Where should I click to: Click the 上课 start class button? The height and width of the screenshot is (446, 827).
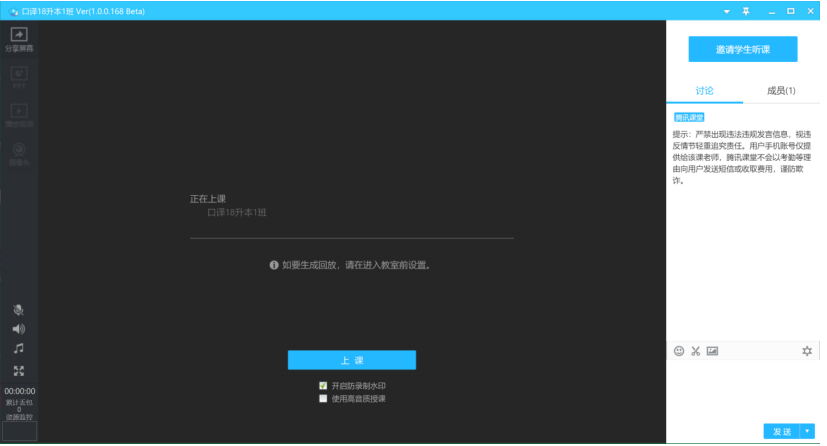tap(351, 360)
